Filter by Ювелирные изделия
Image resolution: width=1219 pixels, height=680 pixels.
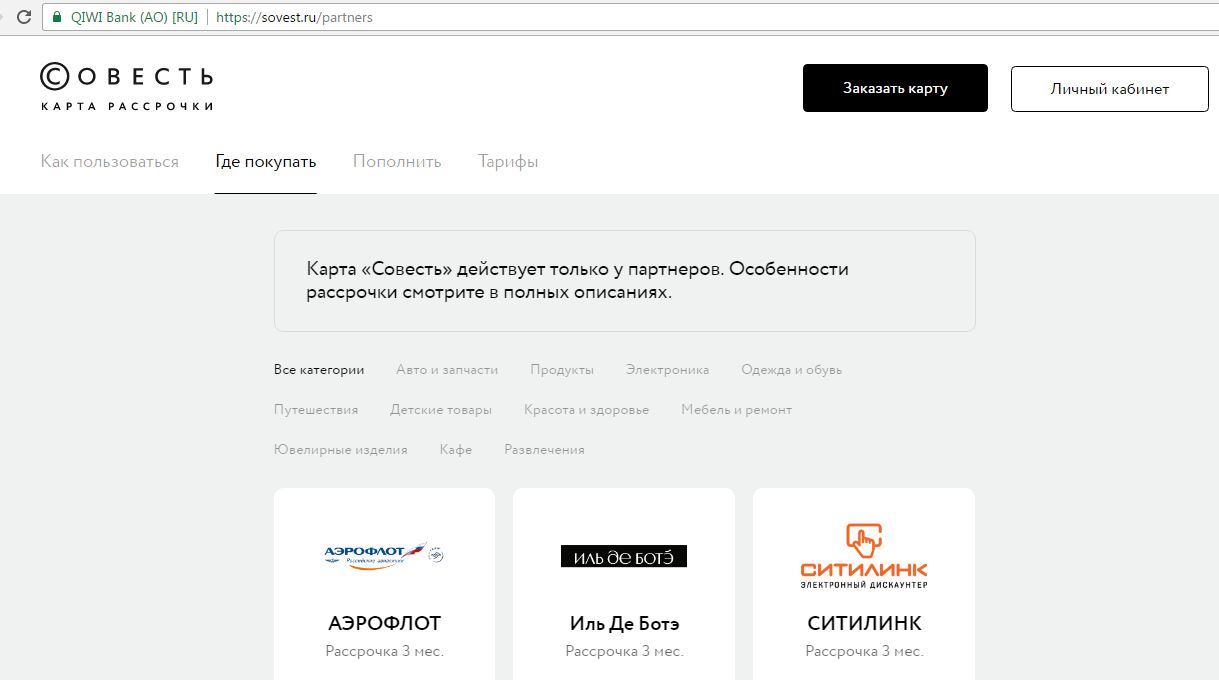(341, 450)
